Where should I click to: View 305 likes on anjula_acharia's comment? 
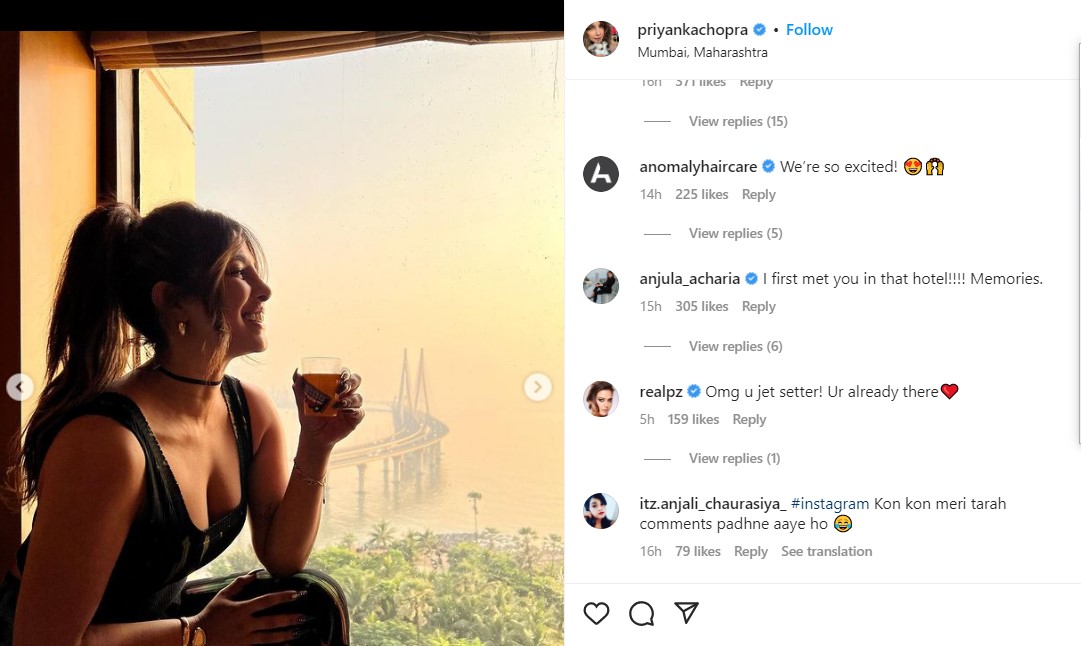click(701, 306)
